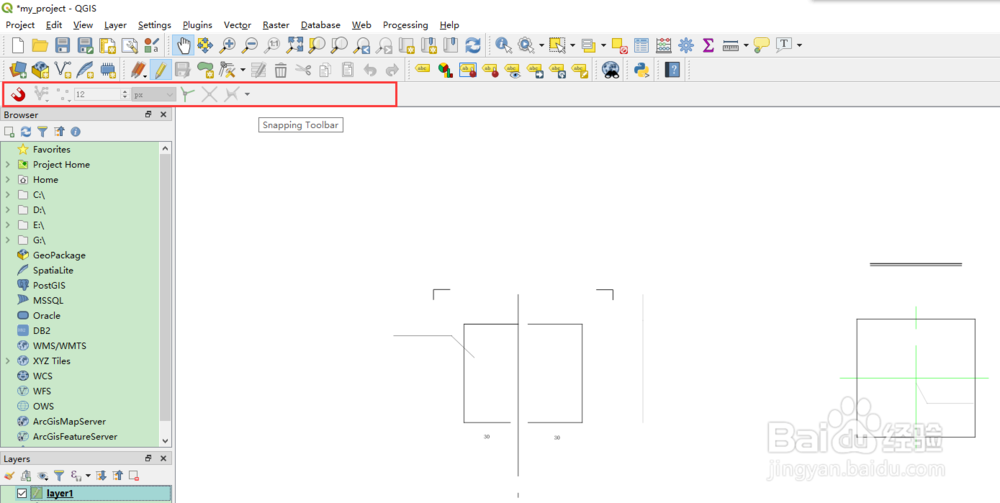Refresh the Browser panel

(x=26, y=131)
